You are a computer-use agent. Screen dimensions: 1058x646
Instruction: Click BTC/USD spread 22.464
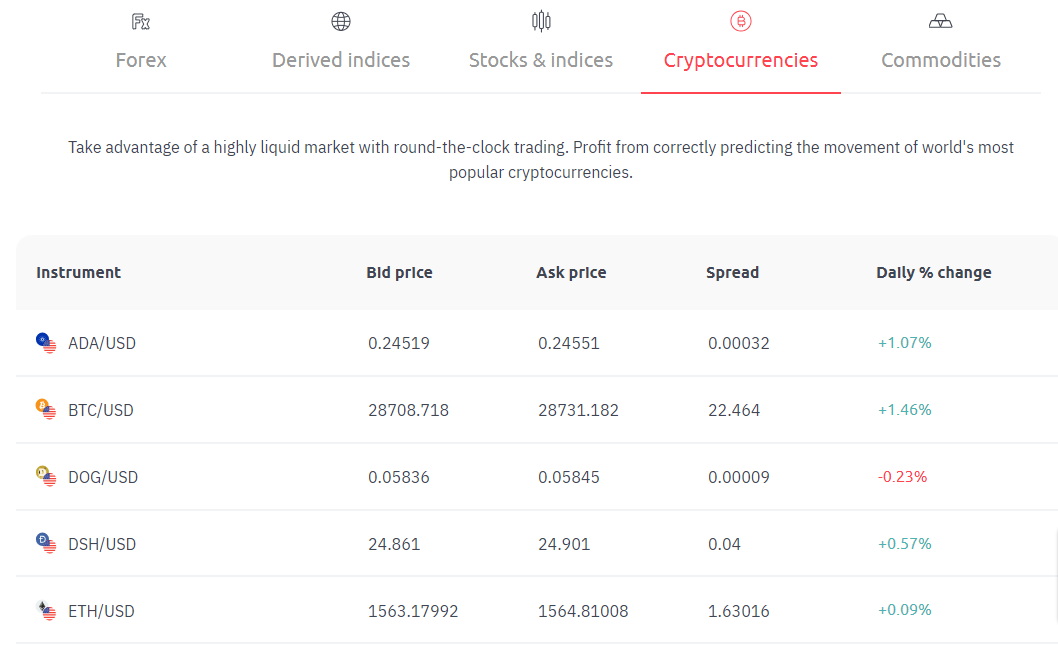(x=734, y=410)
